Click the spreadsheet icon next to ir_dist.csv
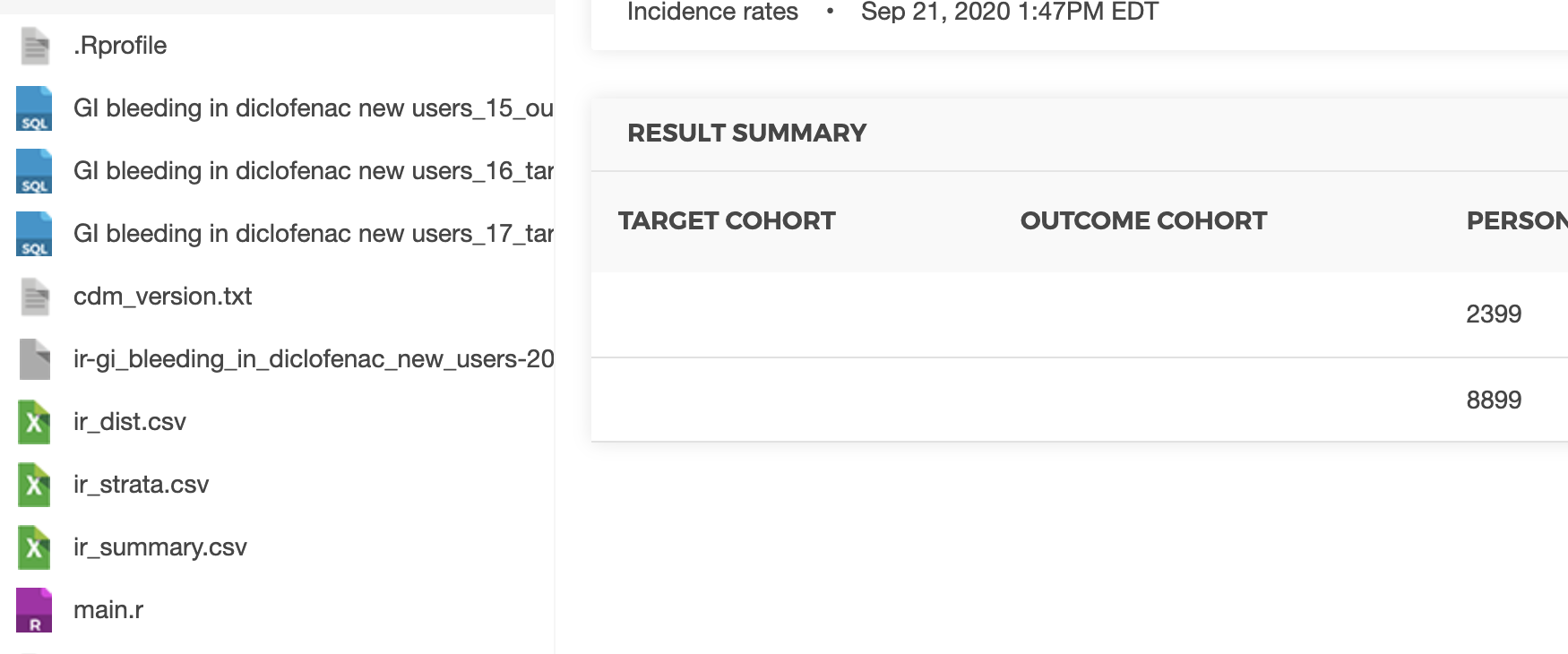1568x654 pixels. tap(33, 422)
